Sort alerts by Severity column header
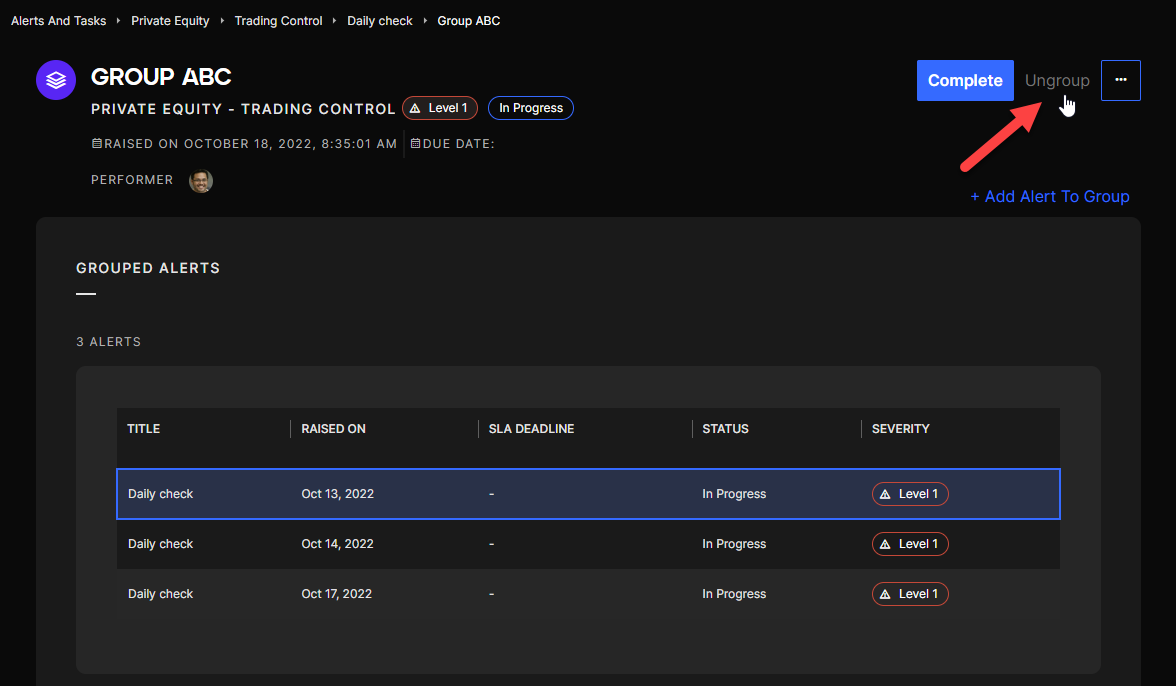 [900, 429]
